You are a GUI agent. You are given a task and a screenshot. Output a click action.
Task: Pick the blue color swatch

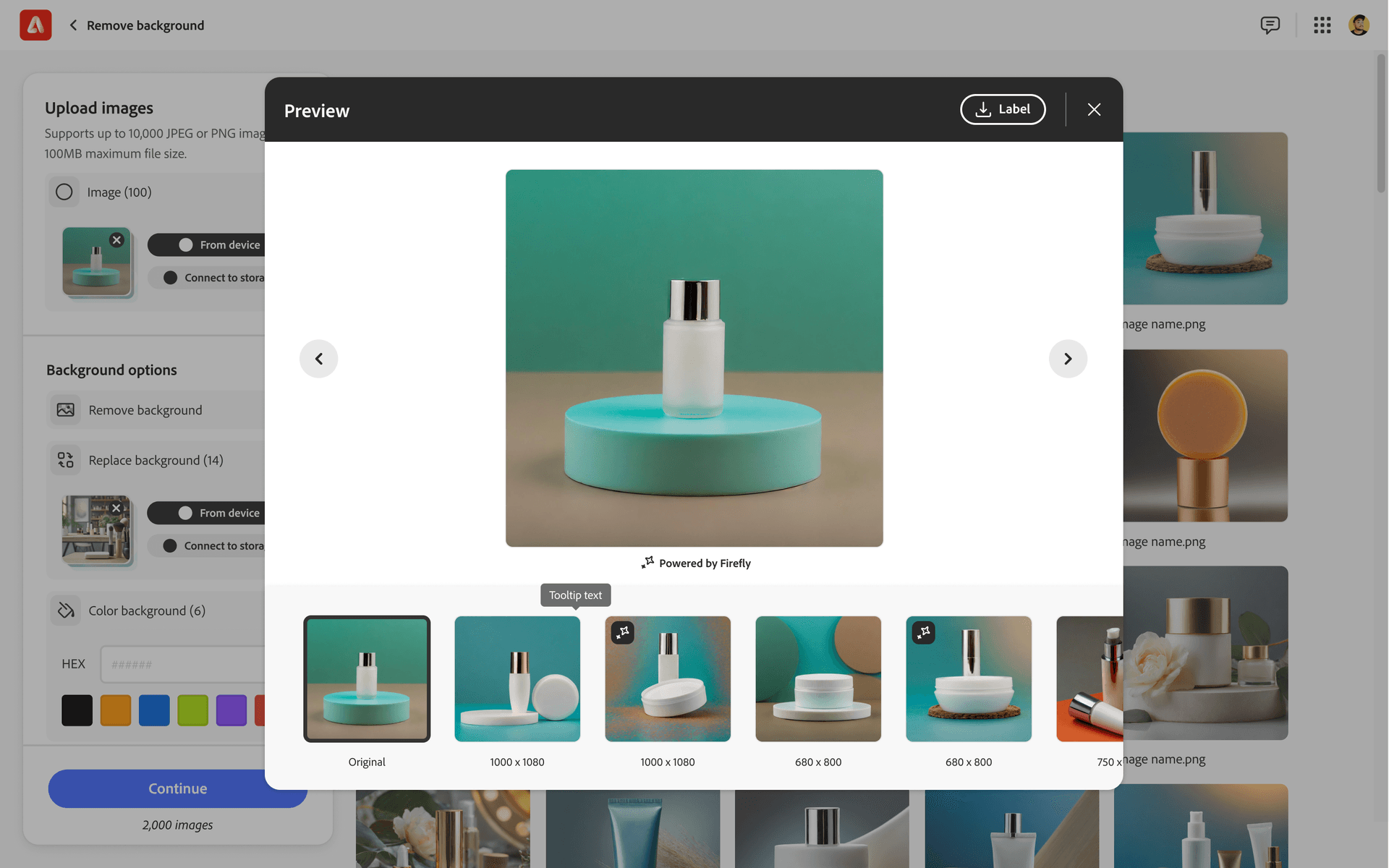coord(154,710)
